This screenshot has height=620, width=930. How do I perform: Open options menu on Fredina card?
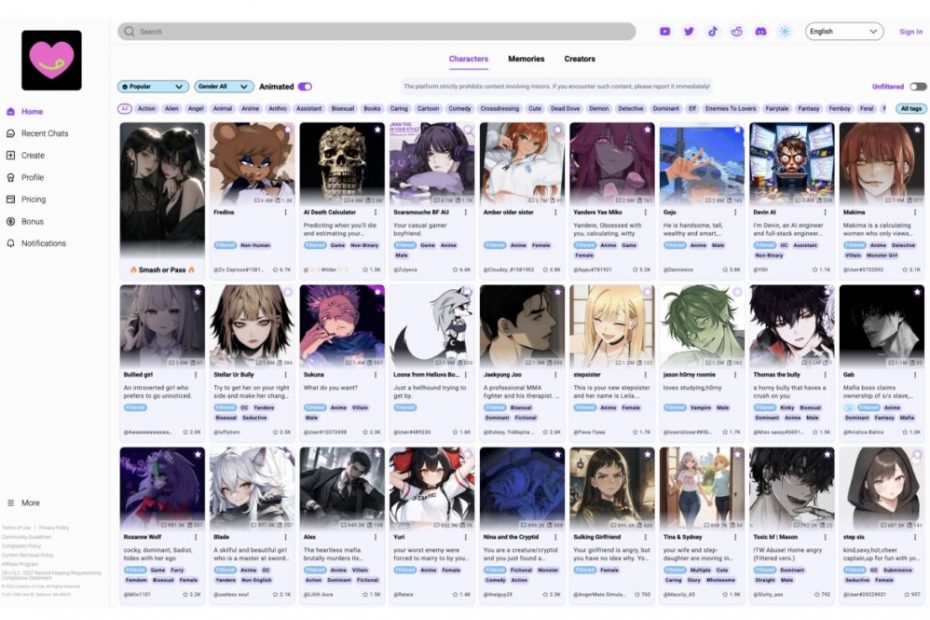click(286, 212)
